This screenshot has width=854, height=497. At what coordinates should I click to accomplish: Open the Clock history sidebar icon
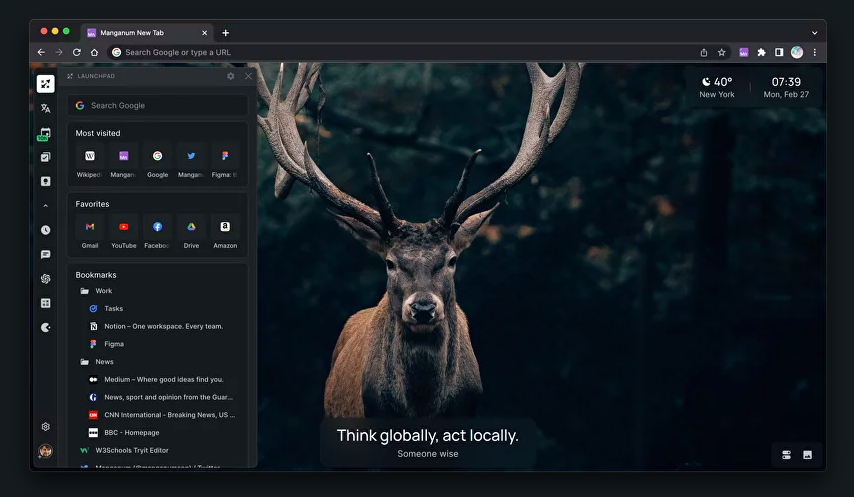point(46,230)
